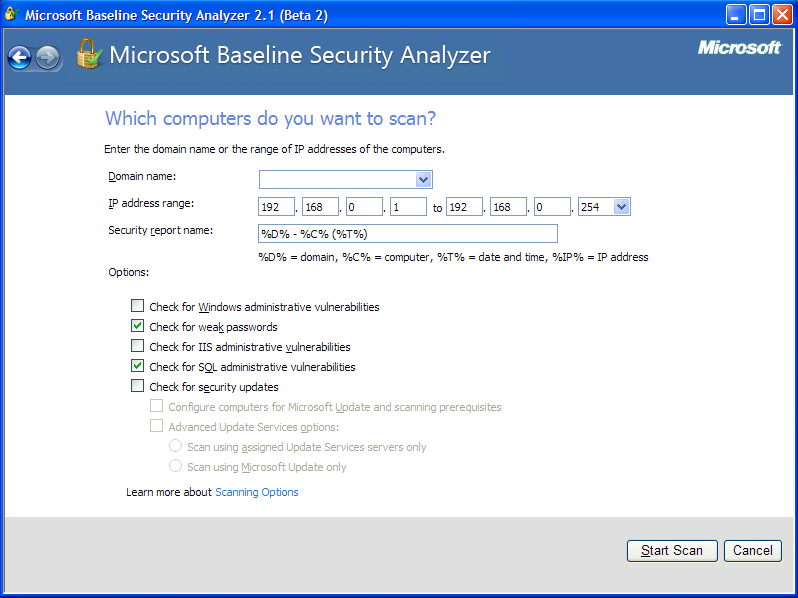Open the Scanning Options help link
This screenshot has height=598, width=798.
click(257, 492)
